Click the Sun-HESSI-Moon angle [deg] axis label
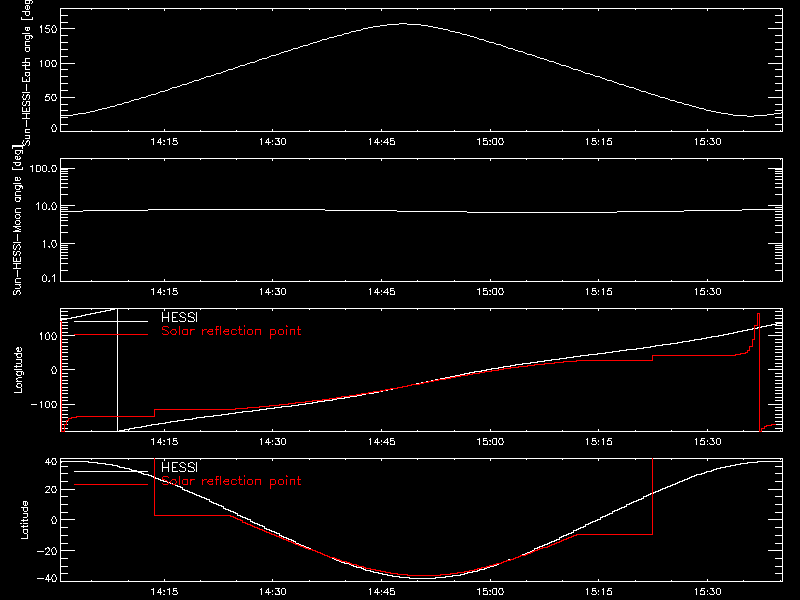 pos(17,220)
